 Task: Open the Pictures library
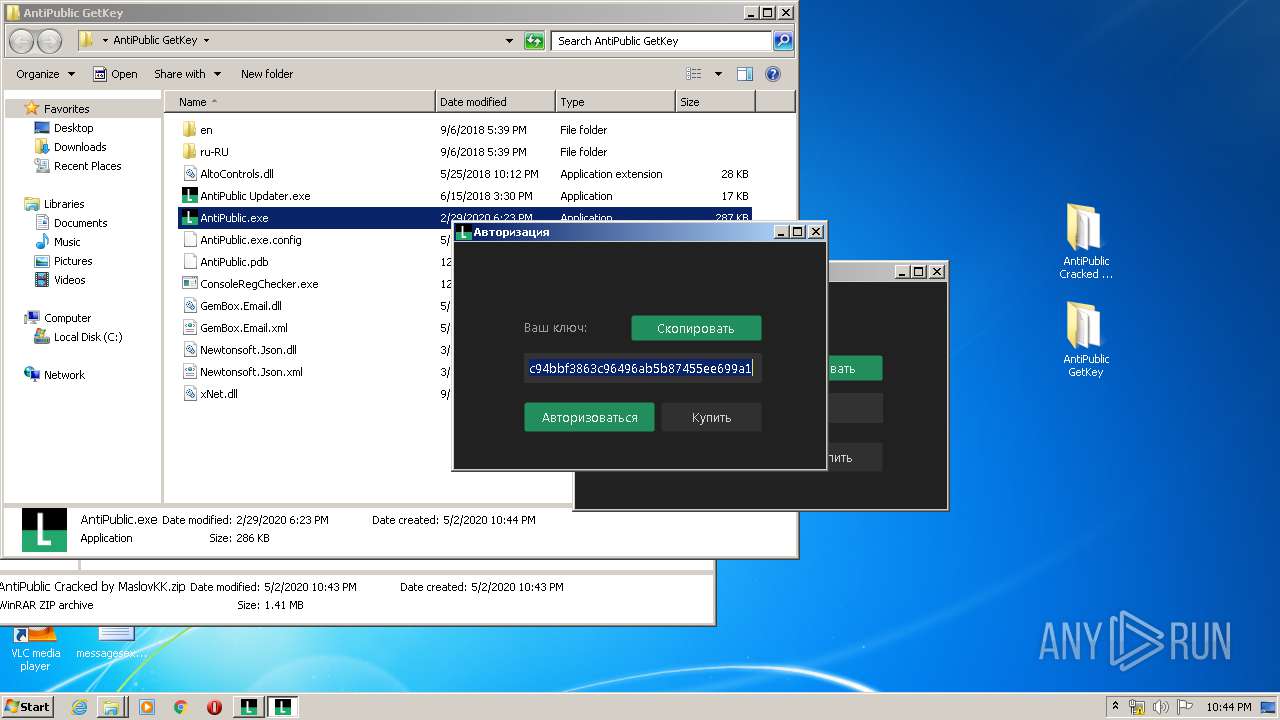tap(73, 261)
